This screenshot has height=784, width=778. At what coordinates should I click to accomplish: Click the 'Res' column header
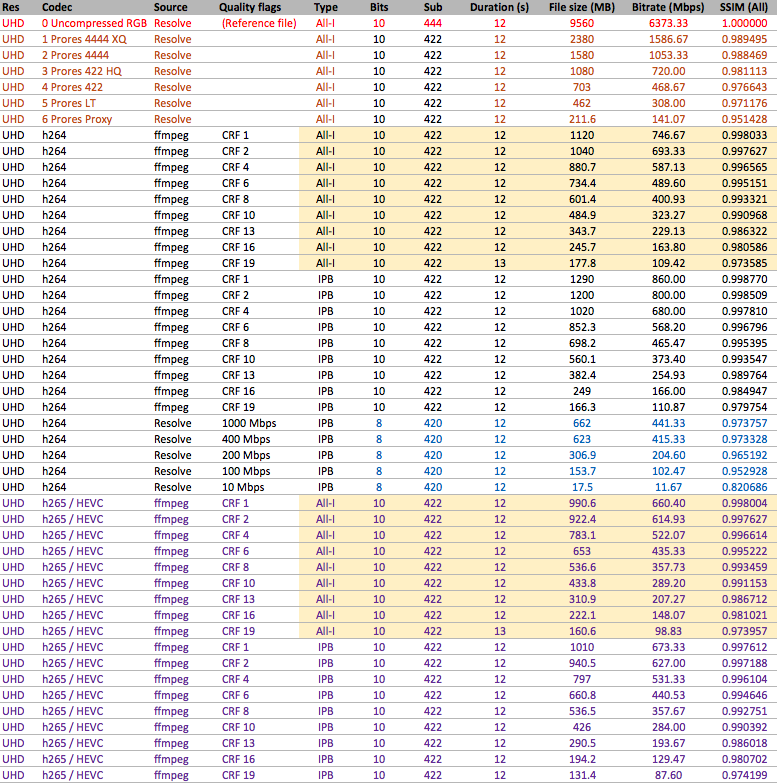11,8
